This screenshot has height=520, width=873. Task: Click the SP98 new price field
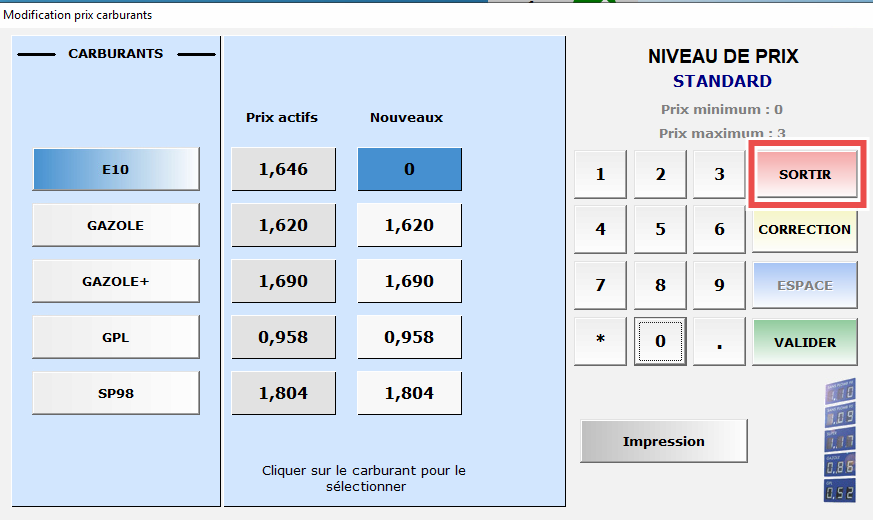click(x=409, y=393)
